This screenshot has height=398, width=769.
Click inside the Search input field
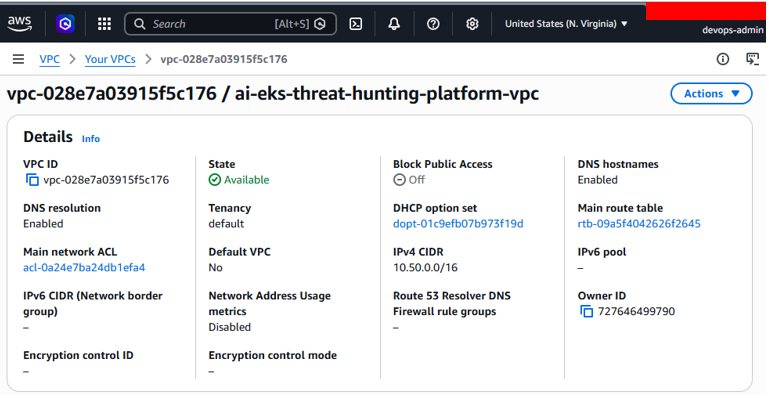pos(231,24)
